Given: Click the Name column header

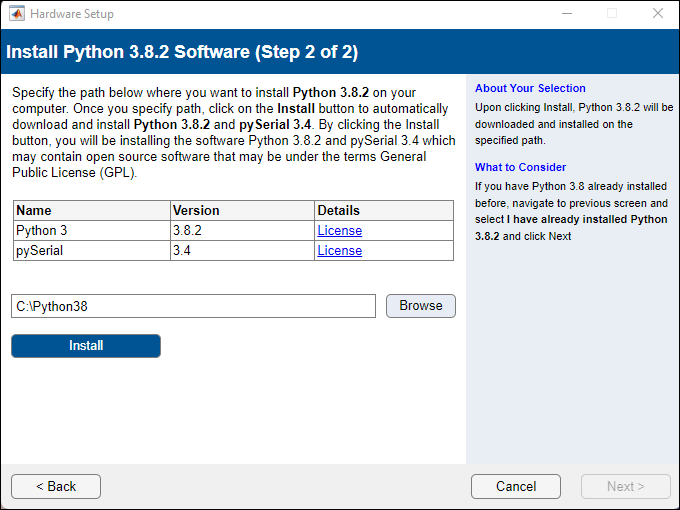Looking at the screenshot, I should point(34,211).
